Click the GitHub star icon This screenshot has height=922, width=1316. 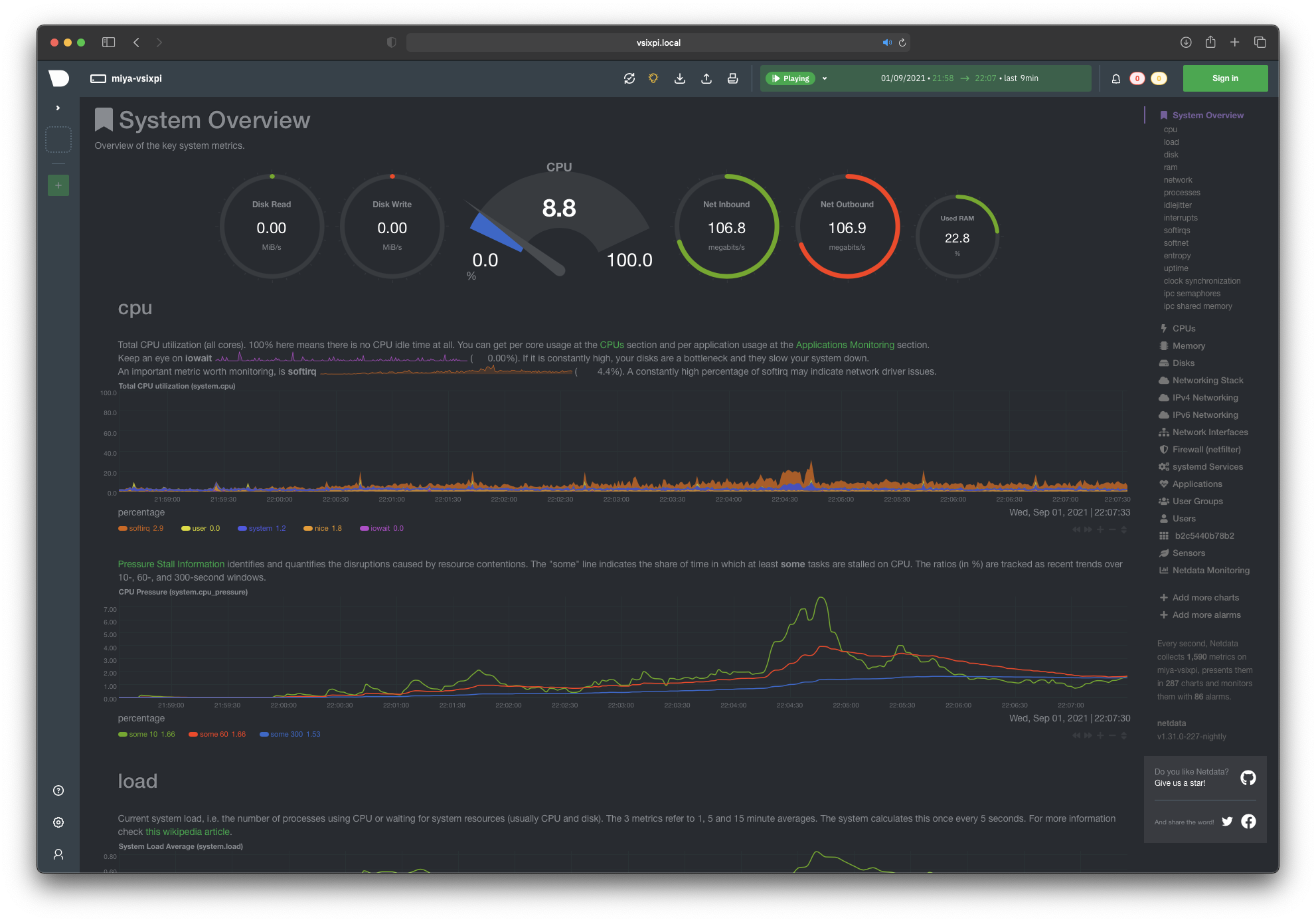coord(1248,778)
